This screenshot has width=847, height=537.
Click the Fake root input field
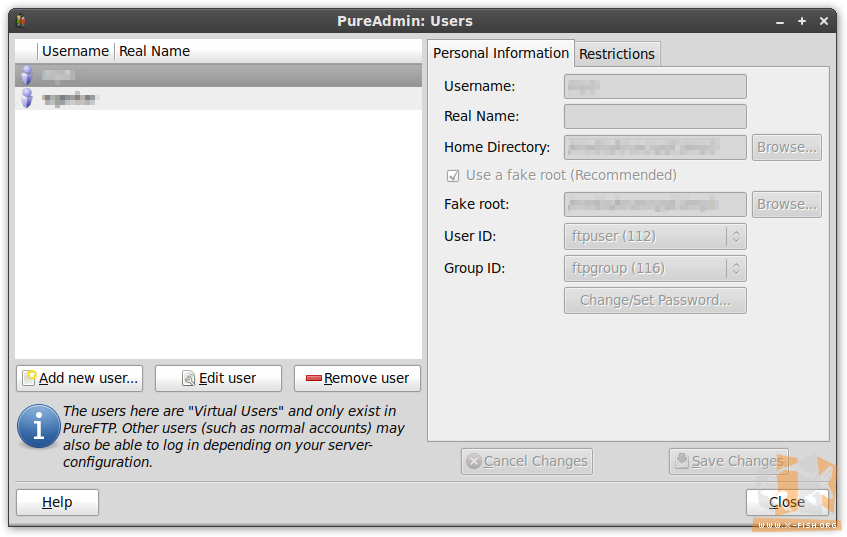pyautogui.click(x=655, y=204)
